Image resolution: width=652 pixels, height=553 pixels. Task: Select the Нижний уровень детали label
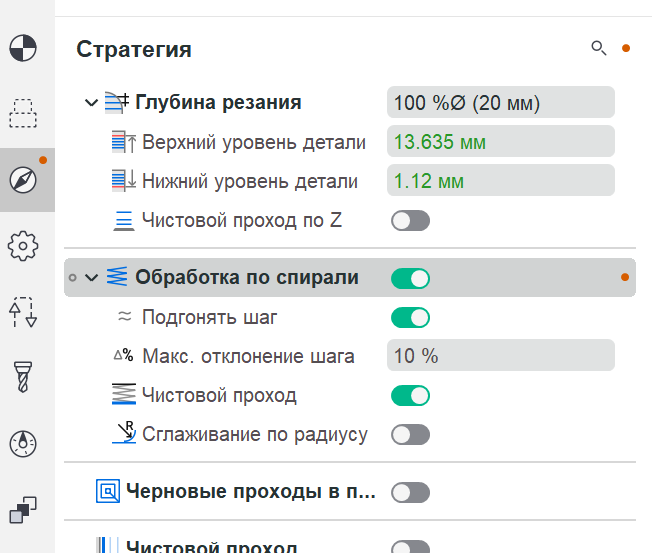click(250, 181)
